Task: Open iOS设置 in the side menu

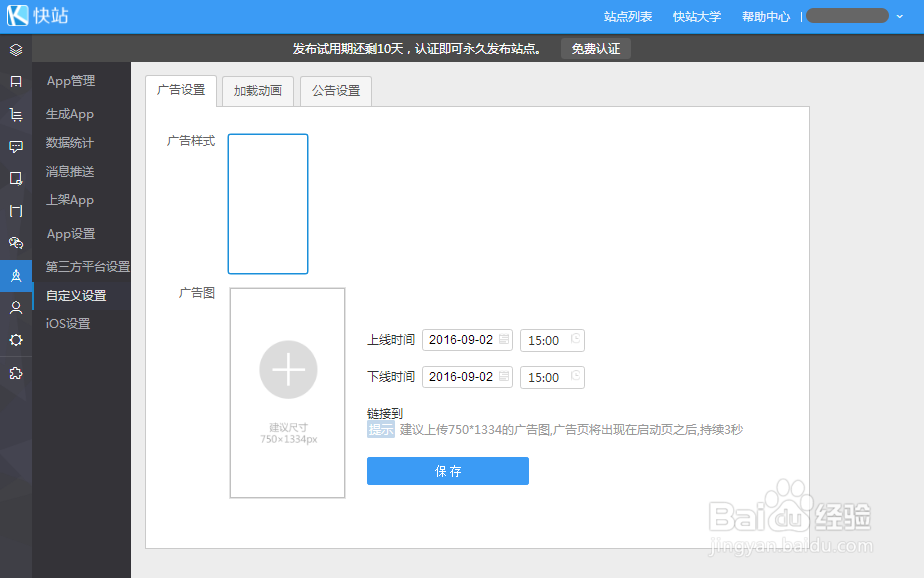Action: tap(68, 323)
